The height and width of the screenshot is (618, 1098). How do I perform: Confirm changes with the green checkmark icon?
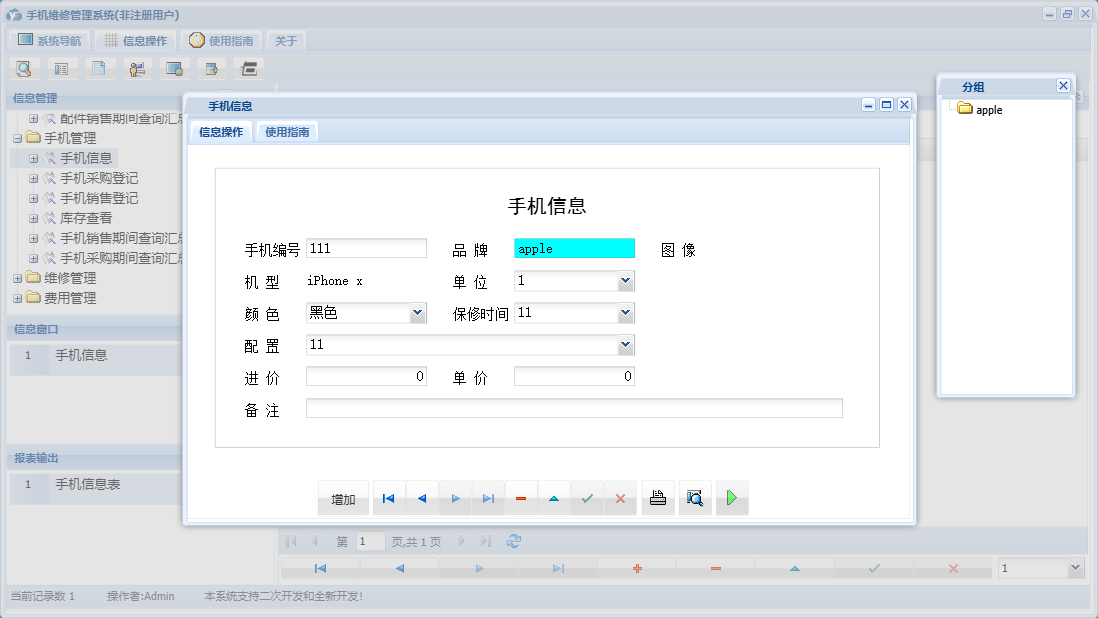[586, 497]
